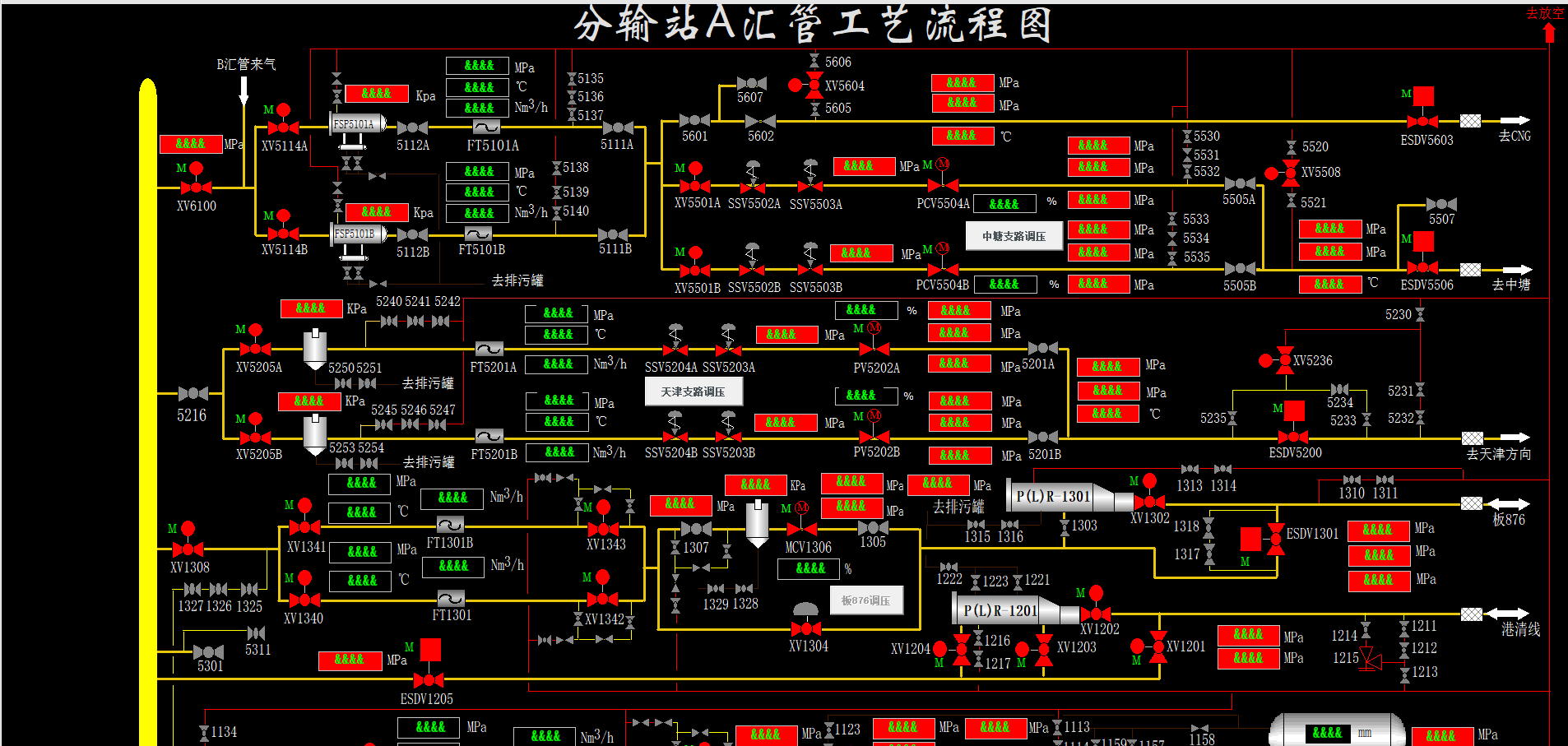This screenshot has height=746, width=1568.
Task: Click the PCV5504A opening percent value field
Action: (1004, 203)
